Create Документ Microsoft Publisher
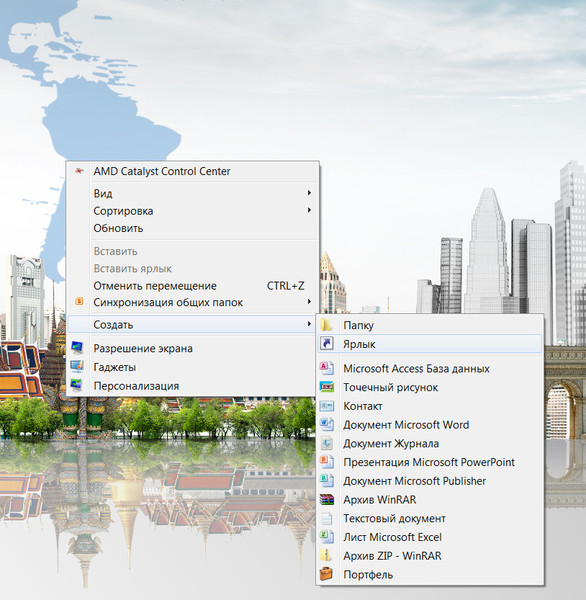 [x=430, y=481]
